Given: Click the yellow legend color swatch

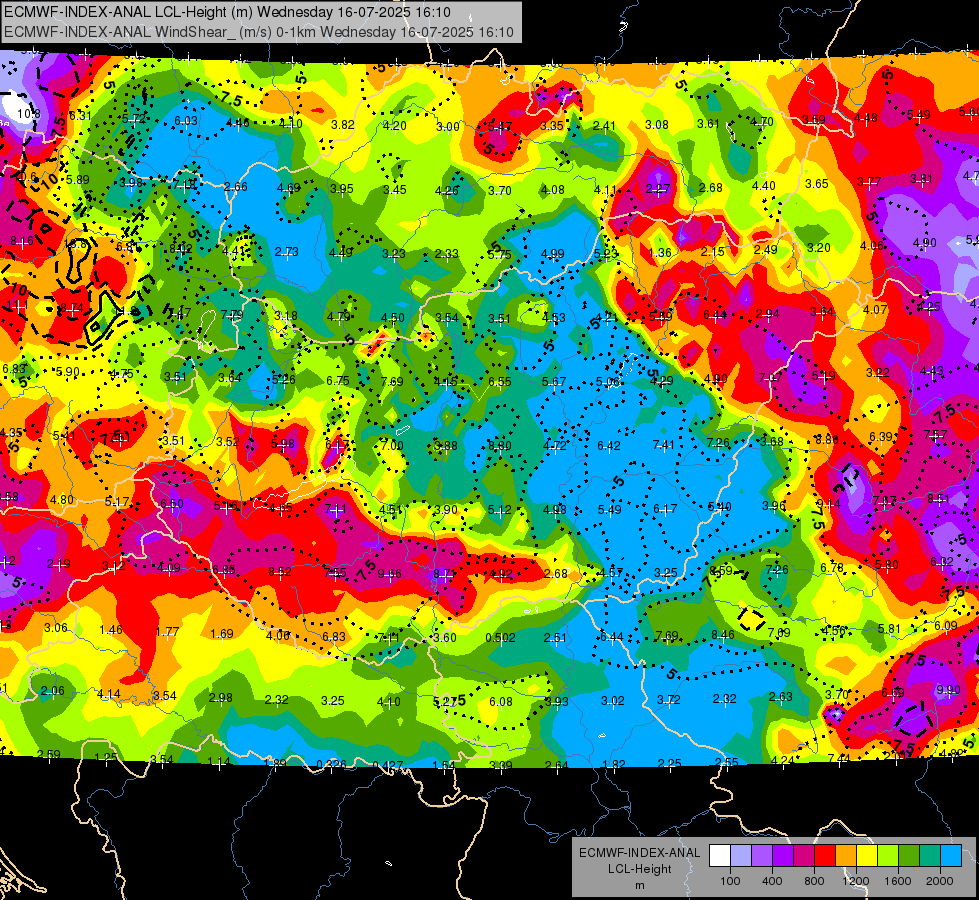Looking at the screenshot, I should (867, 856).
